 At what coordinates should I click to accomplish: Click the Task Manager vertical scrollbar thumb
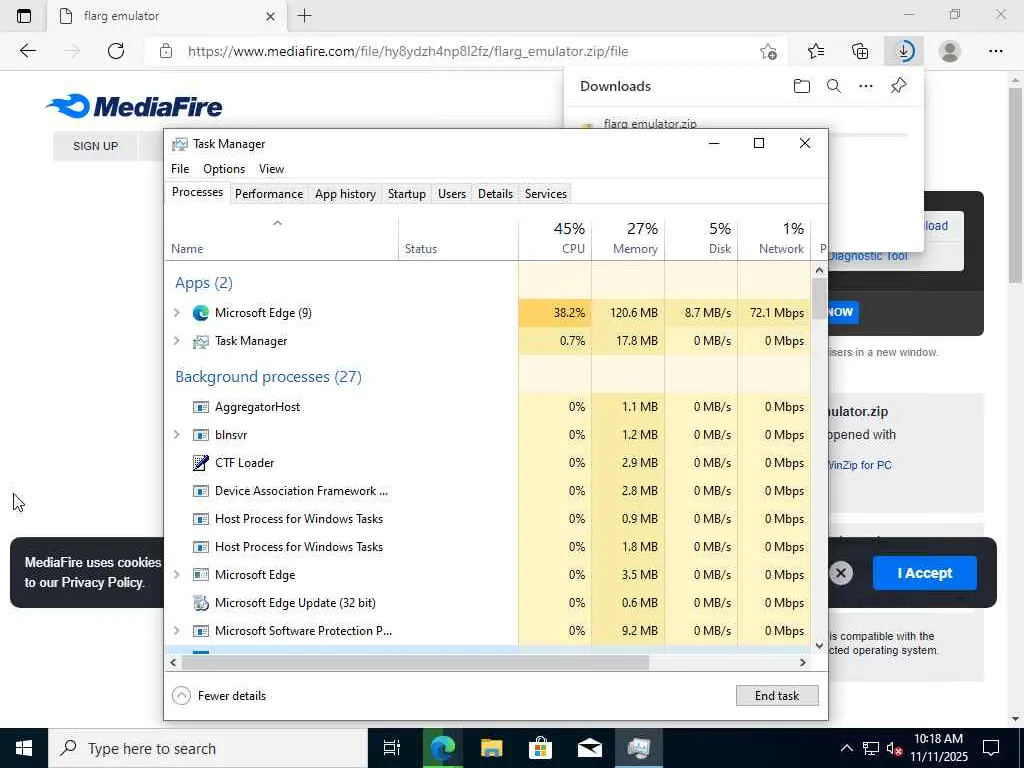[x=819, y=298]
